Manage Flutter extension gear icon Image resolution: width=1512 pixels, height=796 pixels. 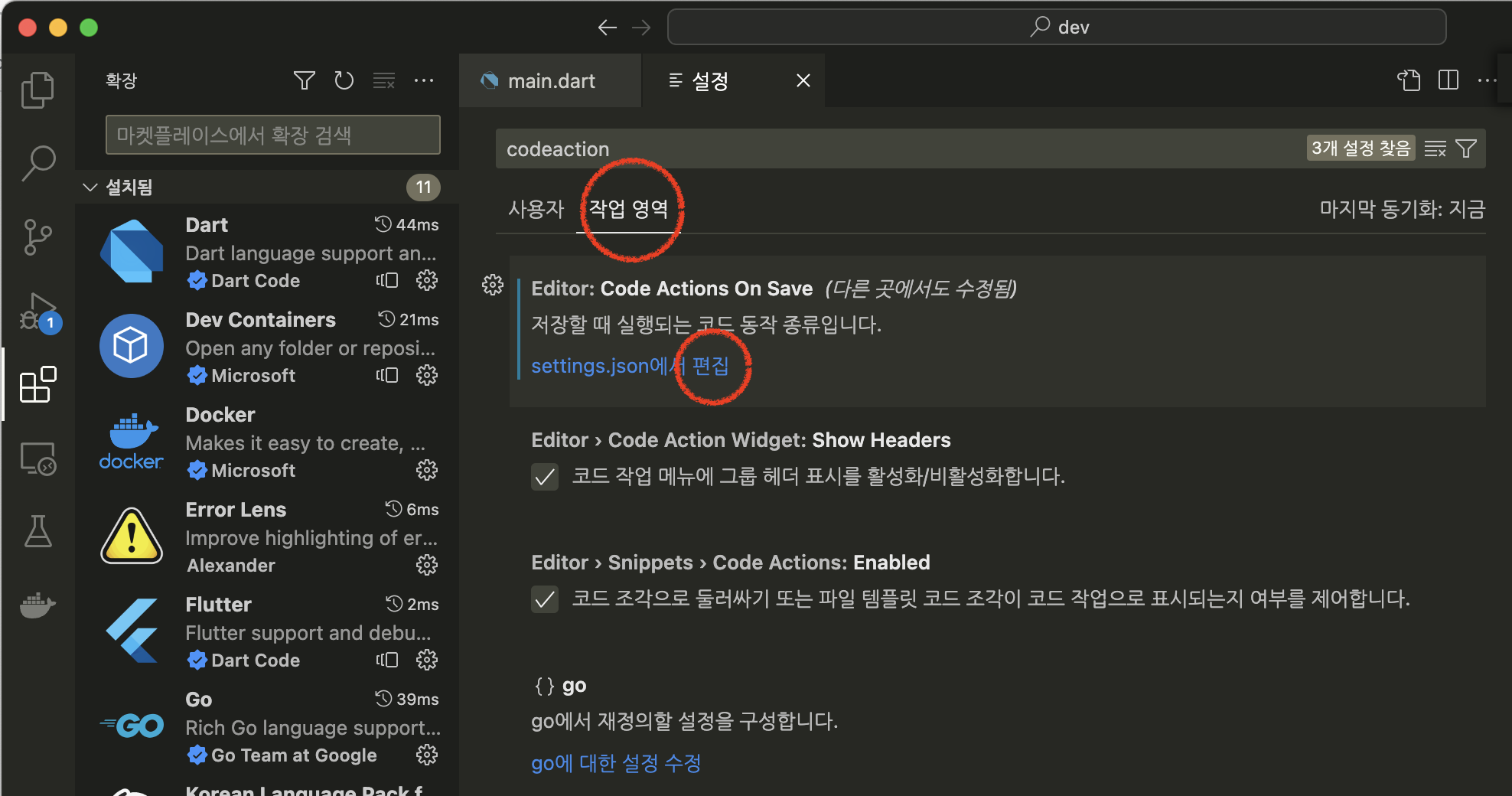[427, 660]
